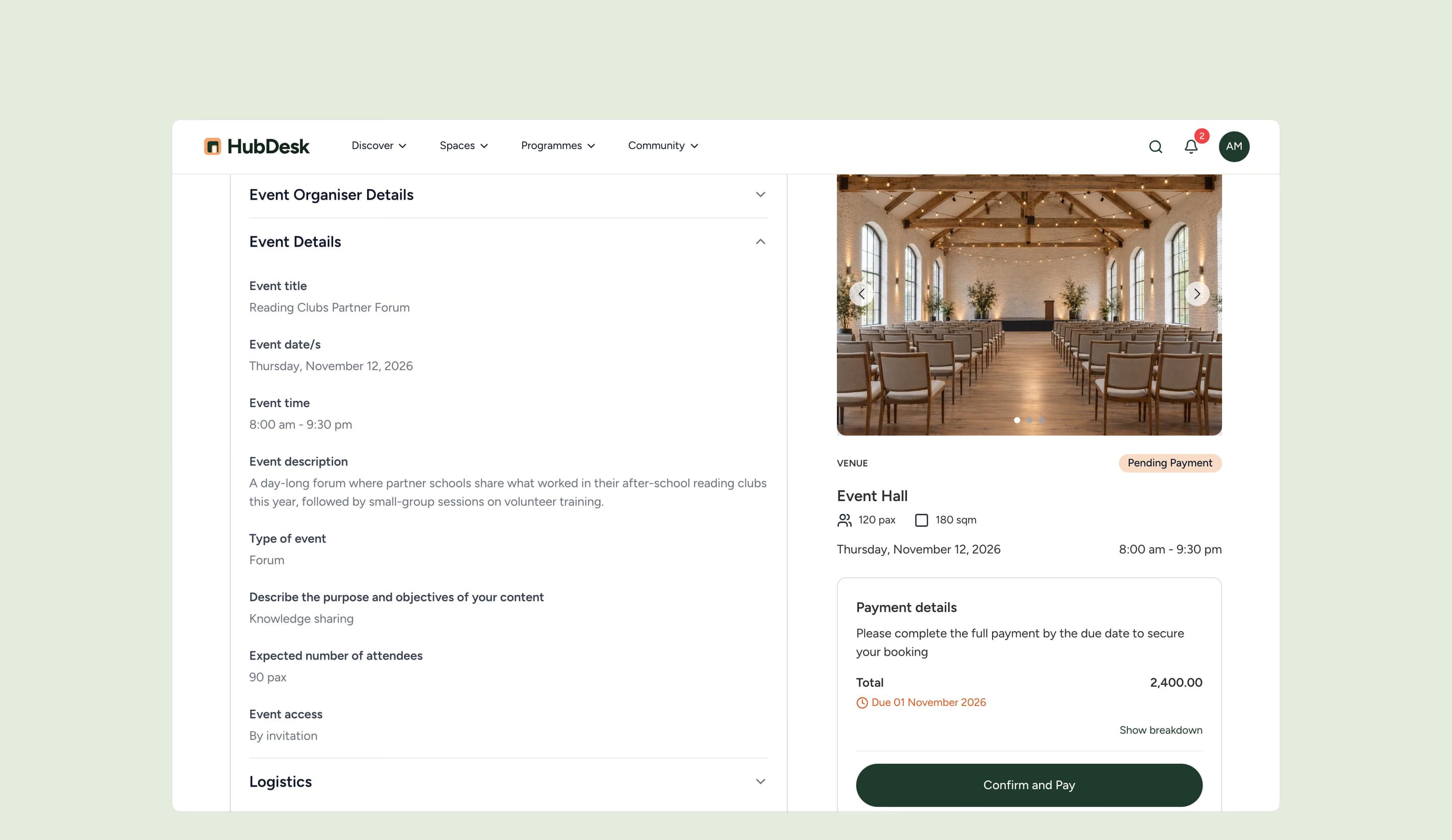Collapse the Event Details section chevron
Image resolution: width=1452 pixels, height=840 pixels.
pos(760,242)
